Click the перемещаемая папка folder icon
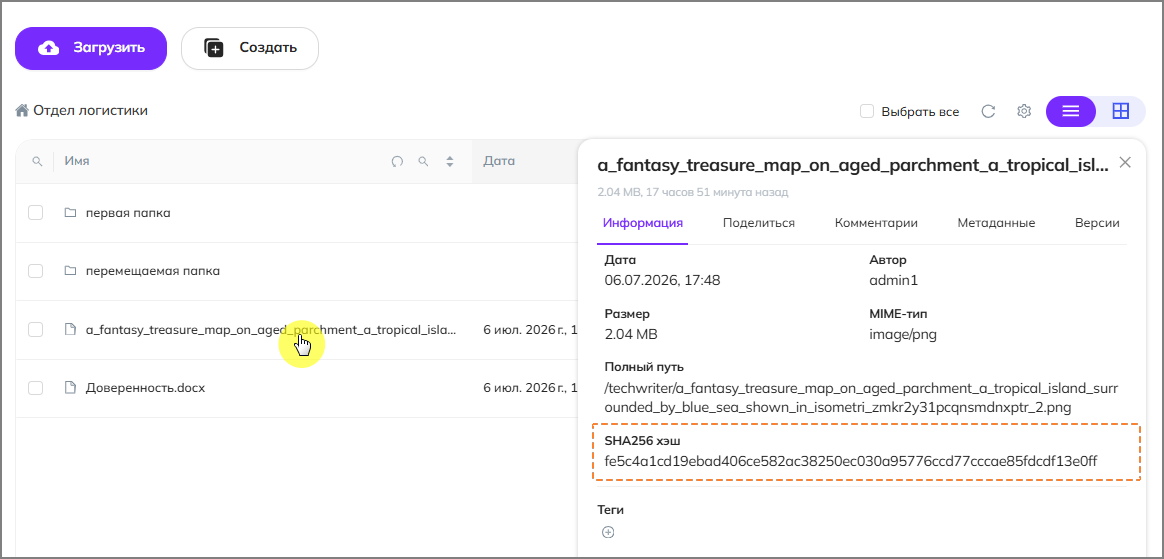 tap(71, 271)
